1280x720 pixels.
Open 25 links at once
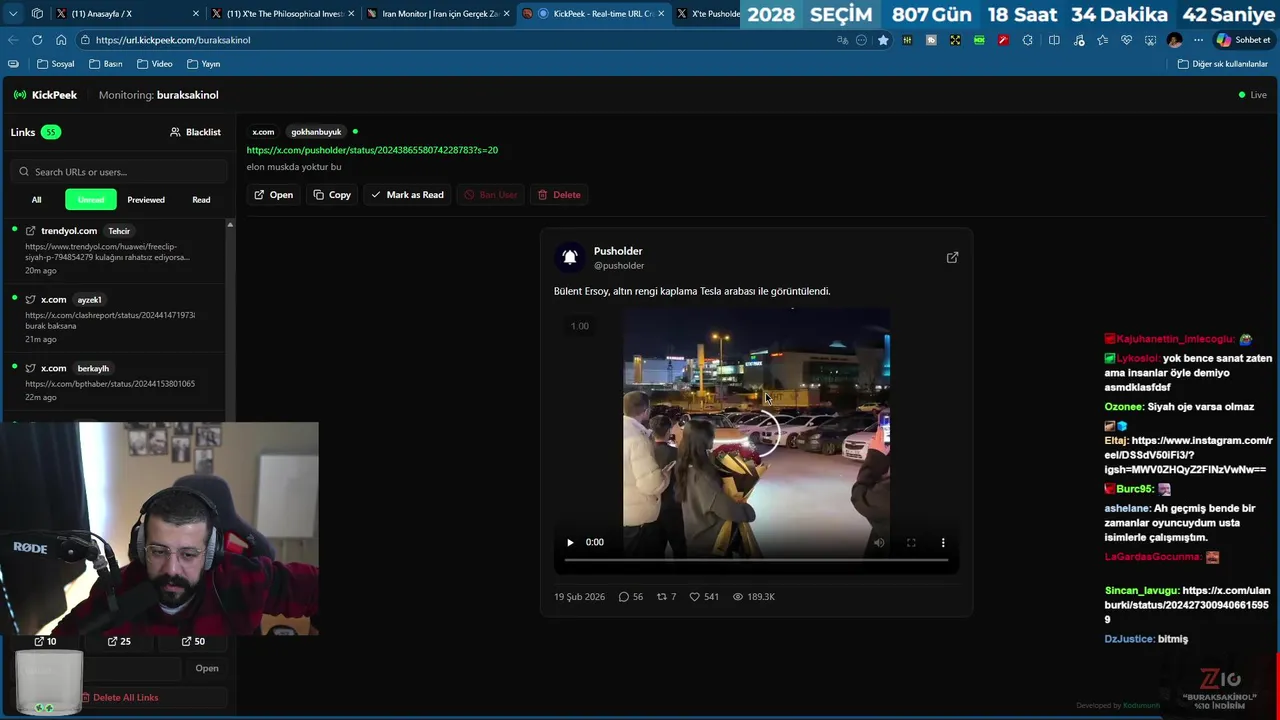pos(119,641)
